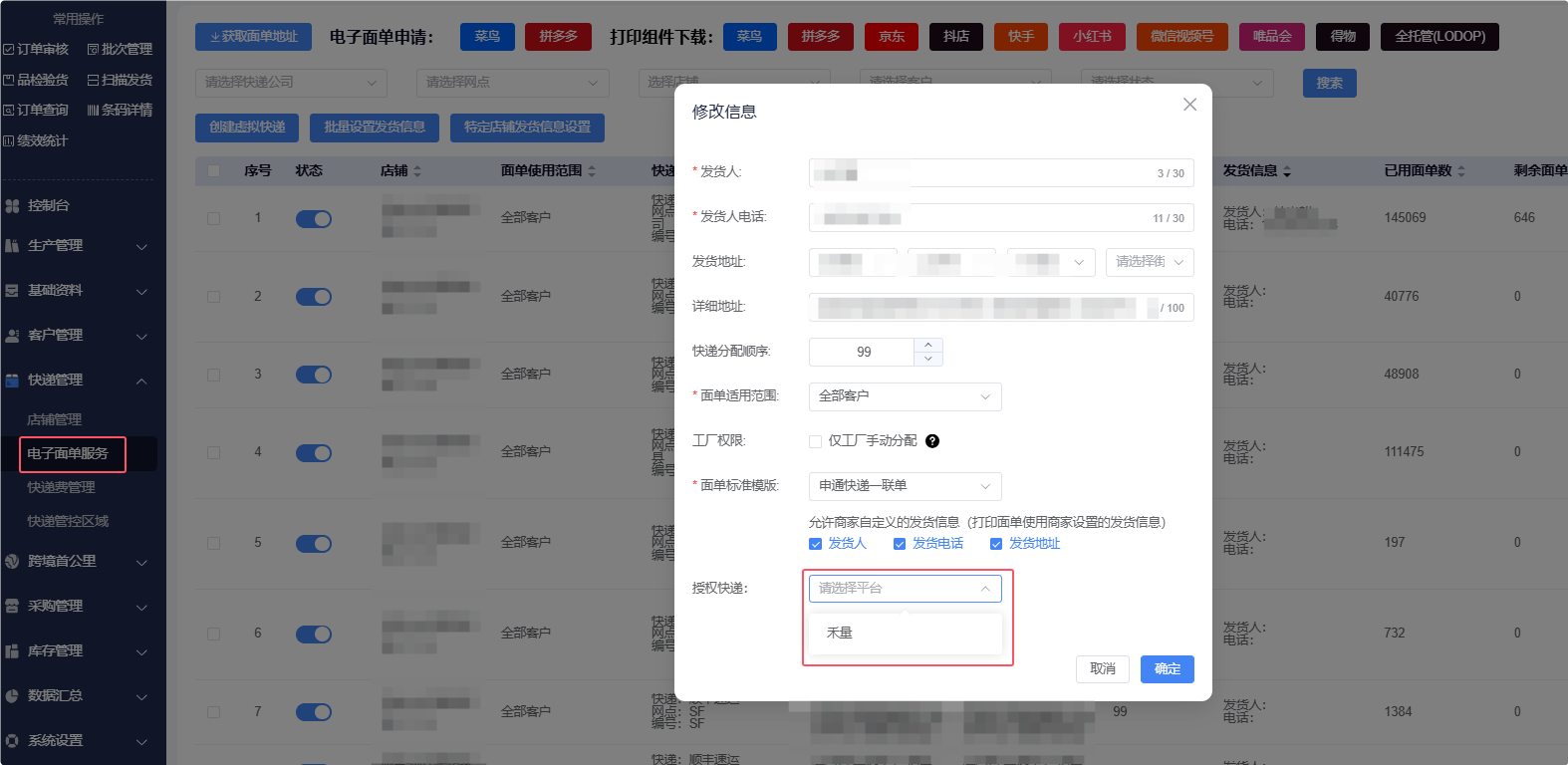The width and height of the screenshot is (1568, 765).
Task: Uncheck the 发货人 custom info checkbox
Action: click(816, 544)
